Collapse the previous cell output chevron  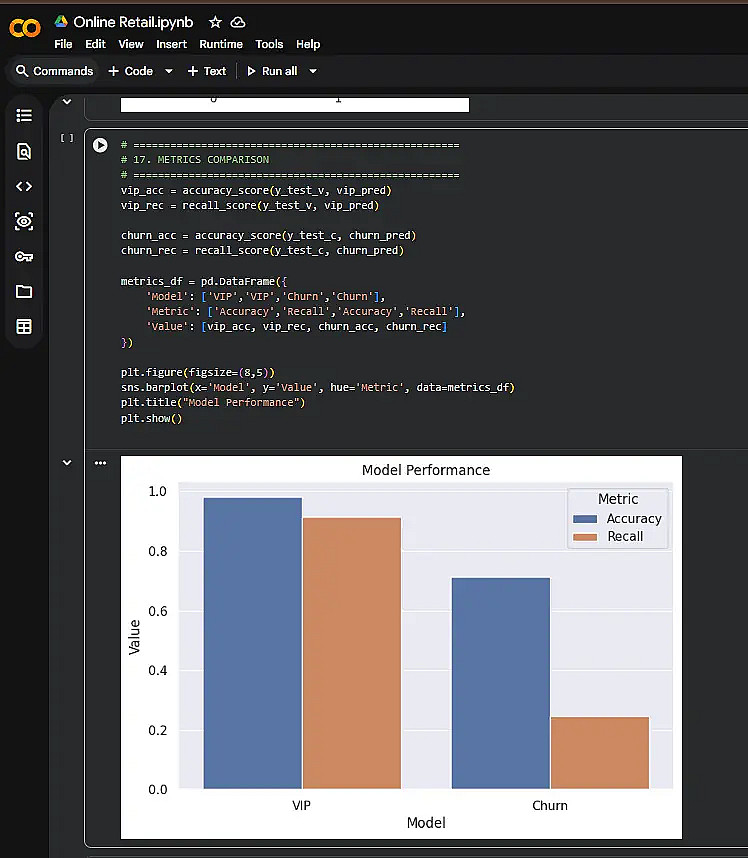pos(67,102)
